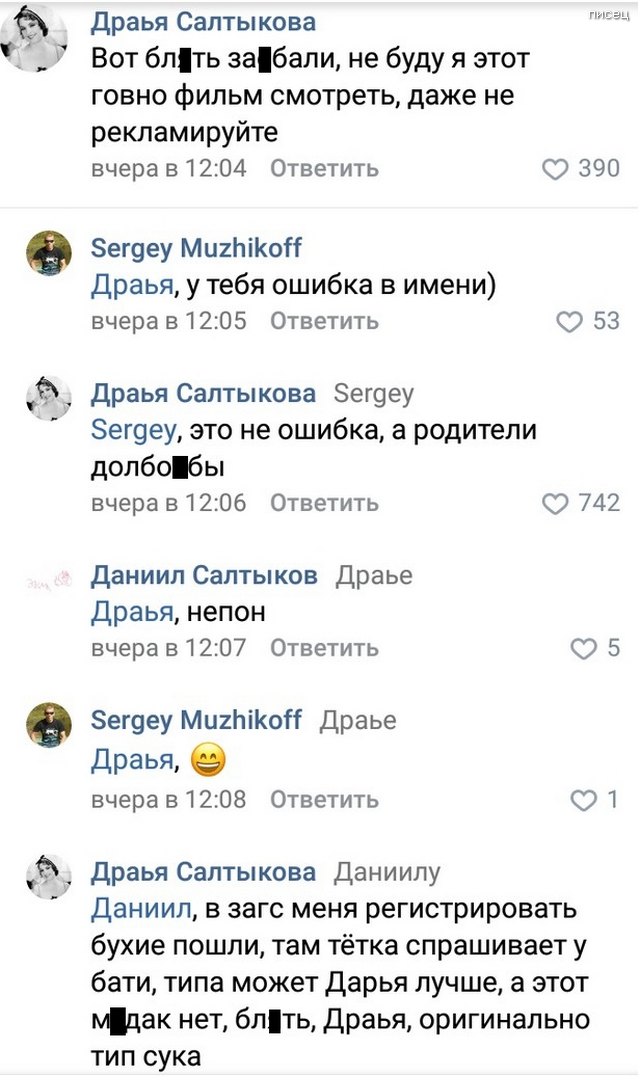Reply to the 12:07 comment

(x=324, y=649)
